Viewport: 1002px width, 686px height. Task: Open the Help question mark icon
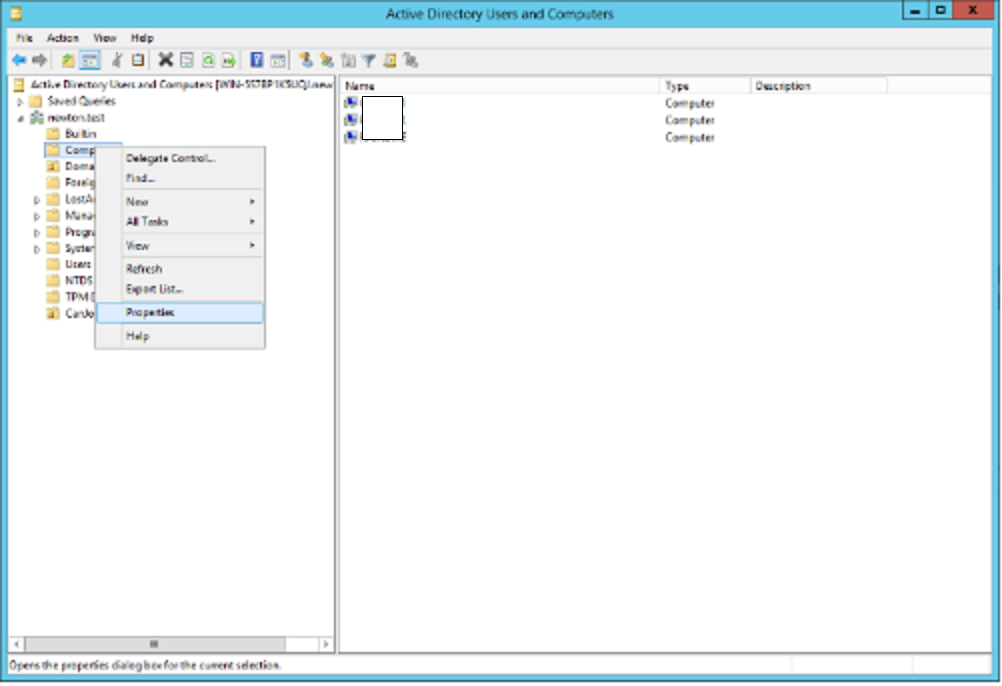[258, 60]
